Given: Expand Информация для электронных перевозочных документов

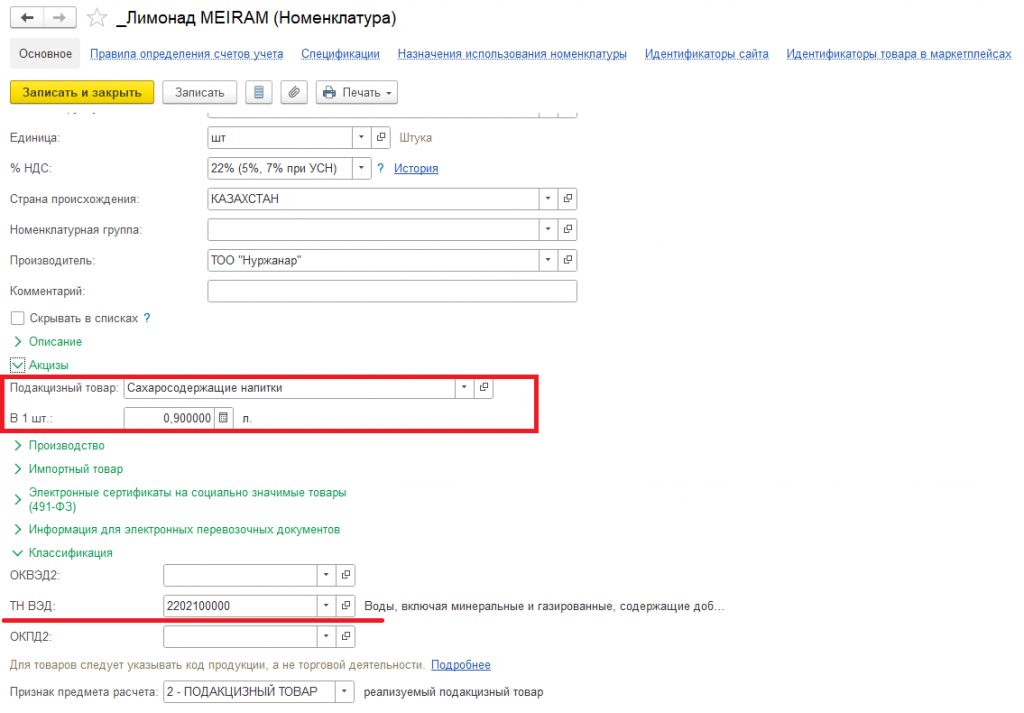Looking at the screenshot, I should 176,530.
